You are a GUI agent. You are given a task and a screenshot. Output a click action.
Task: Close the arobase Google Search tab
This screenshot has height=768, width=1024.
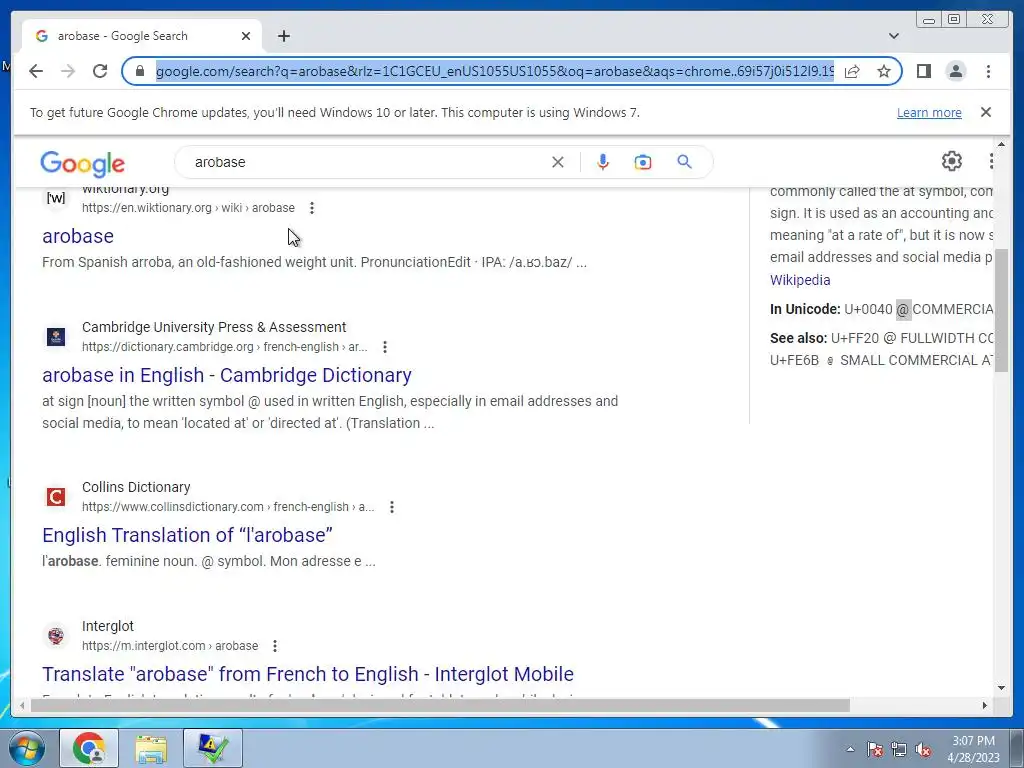(246, 36)
